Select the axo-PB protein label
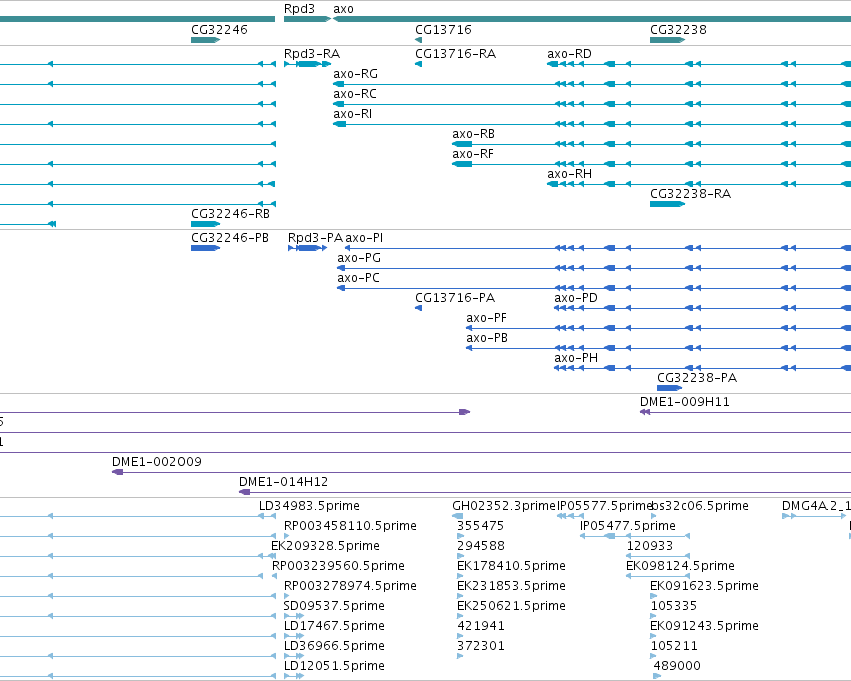 [487, 338]
